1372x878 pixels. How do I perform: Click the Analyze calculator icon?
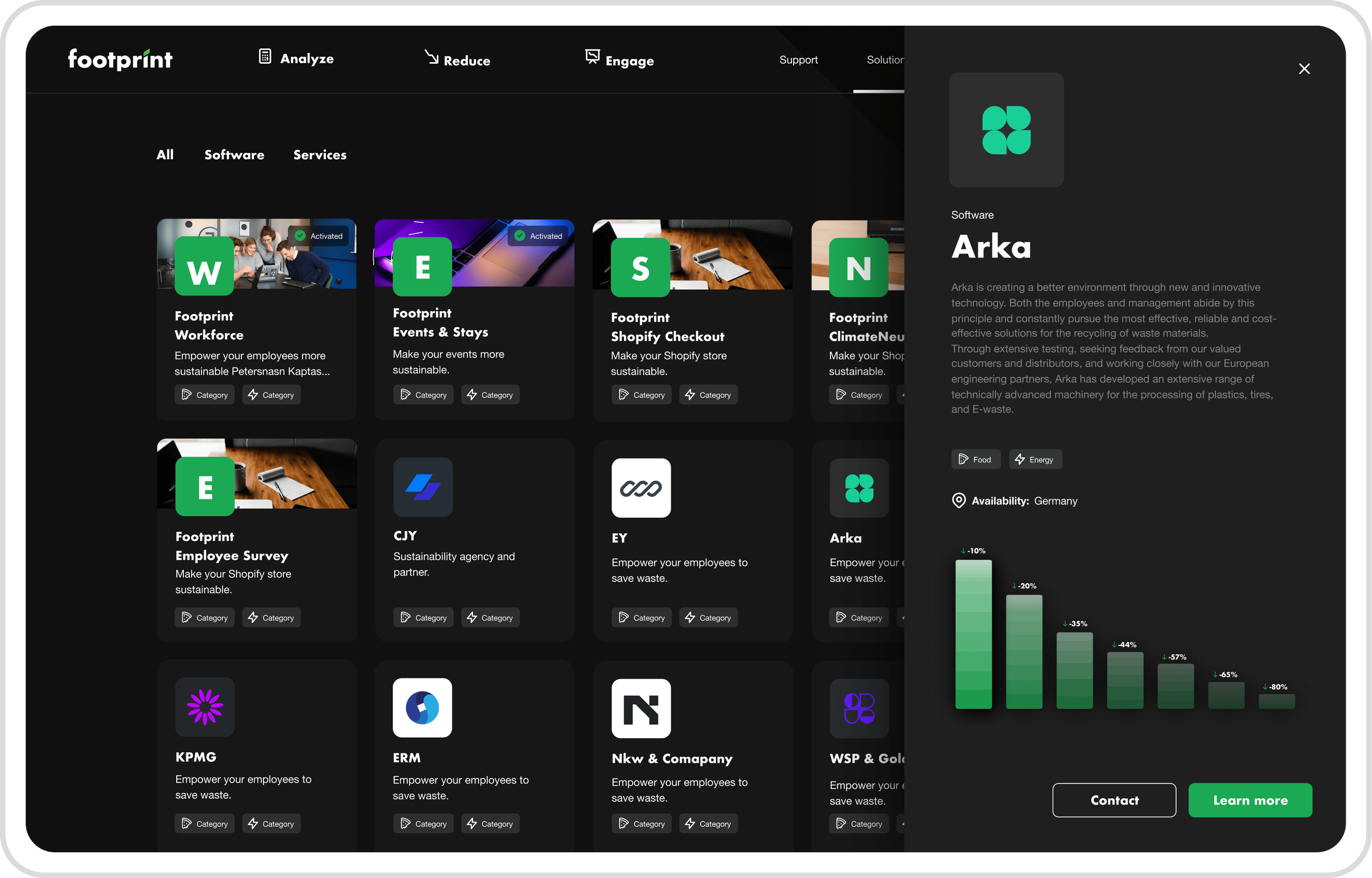pos(265,56)
